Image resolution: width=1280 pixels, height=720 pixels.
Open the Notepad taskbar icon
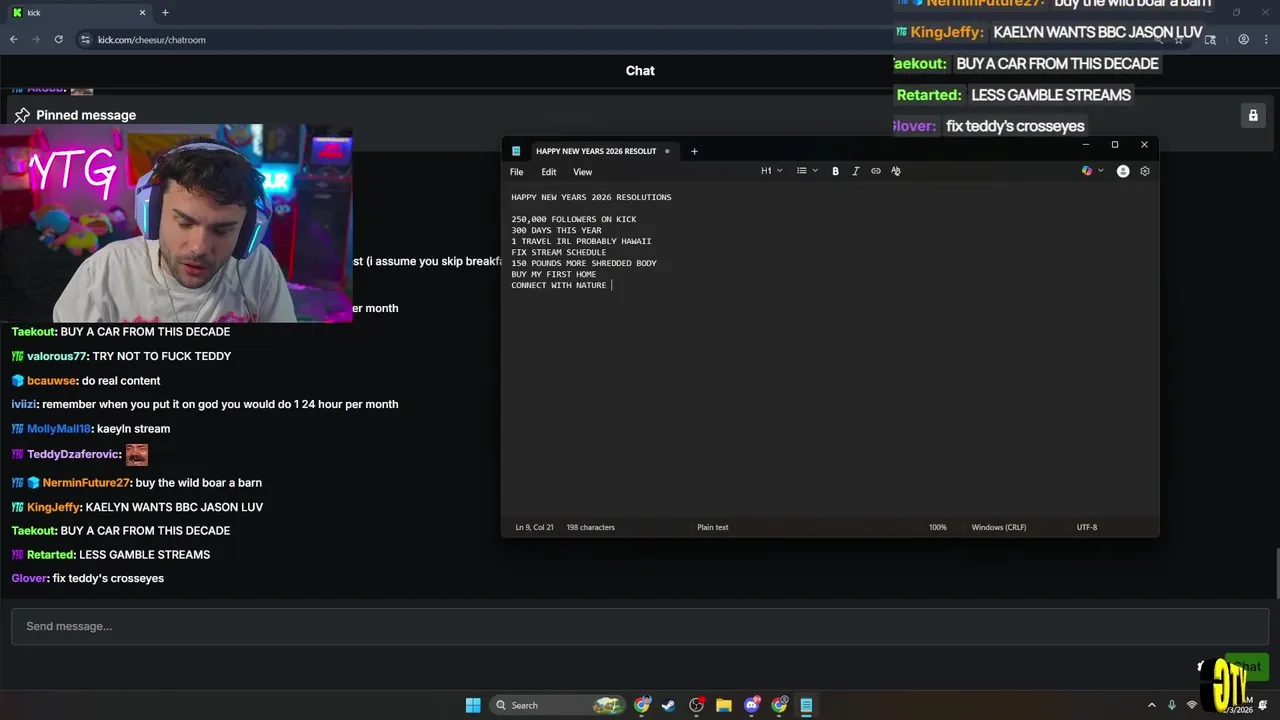[x=806, y=705]
